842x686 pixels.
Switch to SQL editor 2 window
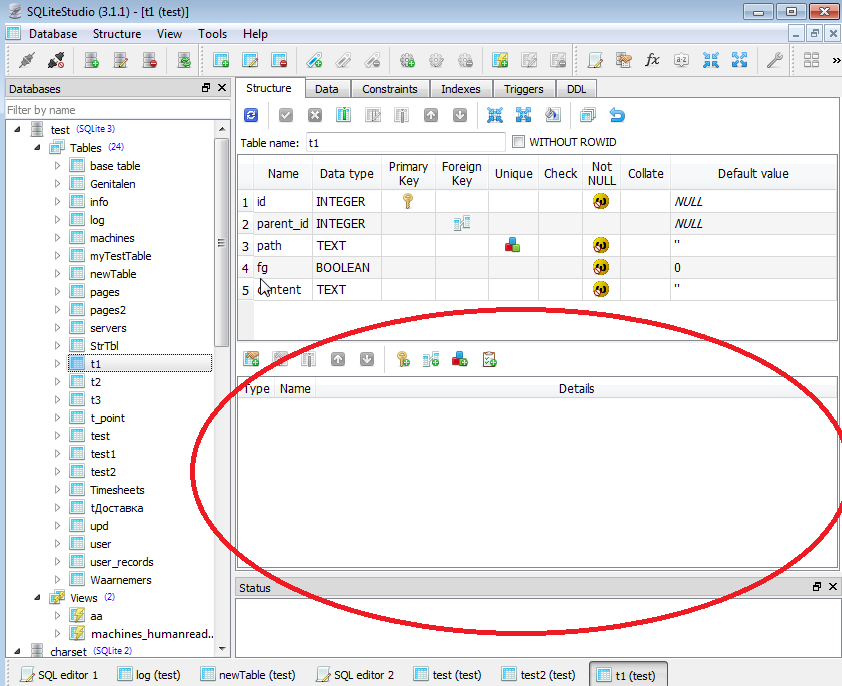click(355, 675)
